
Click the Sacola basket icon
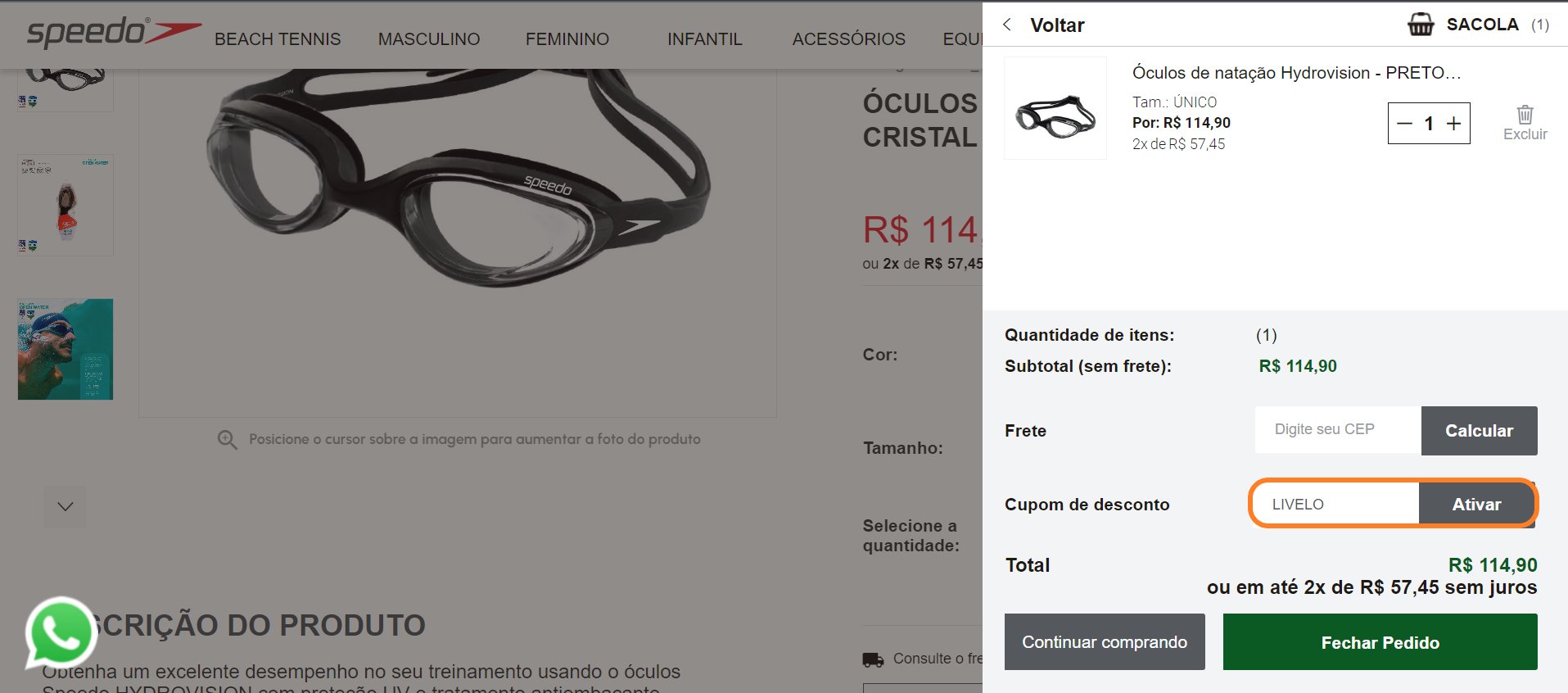pyautogui.click(x=1421, y=25)
